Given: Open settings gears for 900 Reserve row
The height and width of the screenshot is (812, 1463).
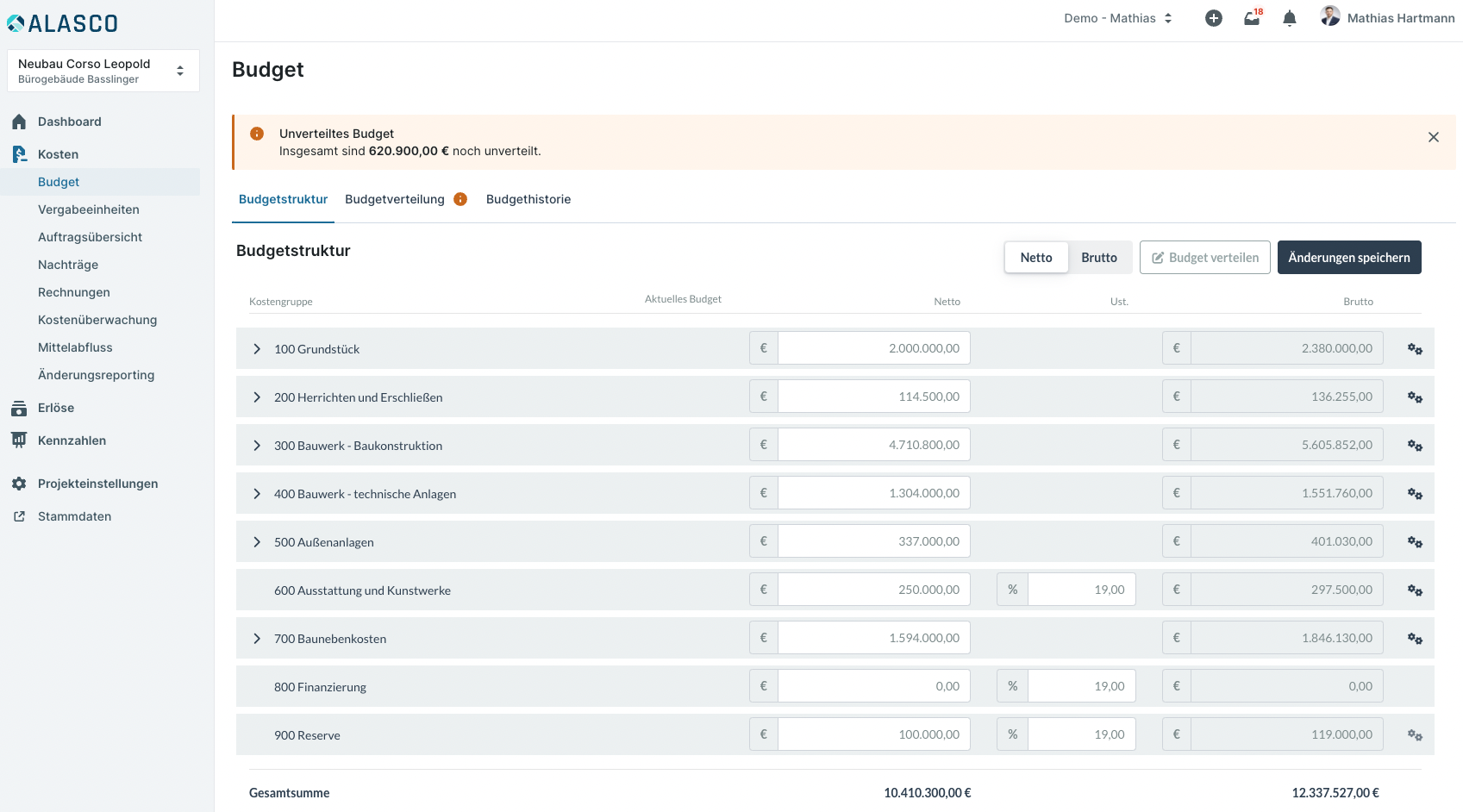Looking at the screenshot, I should 1415,735.
